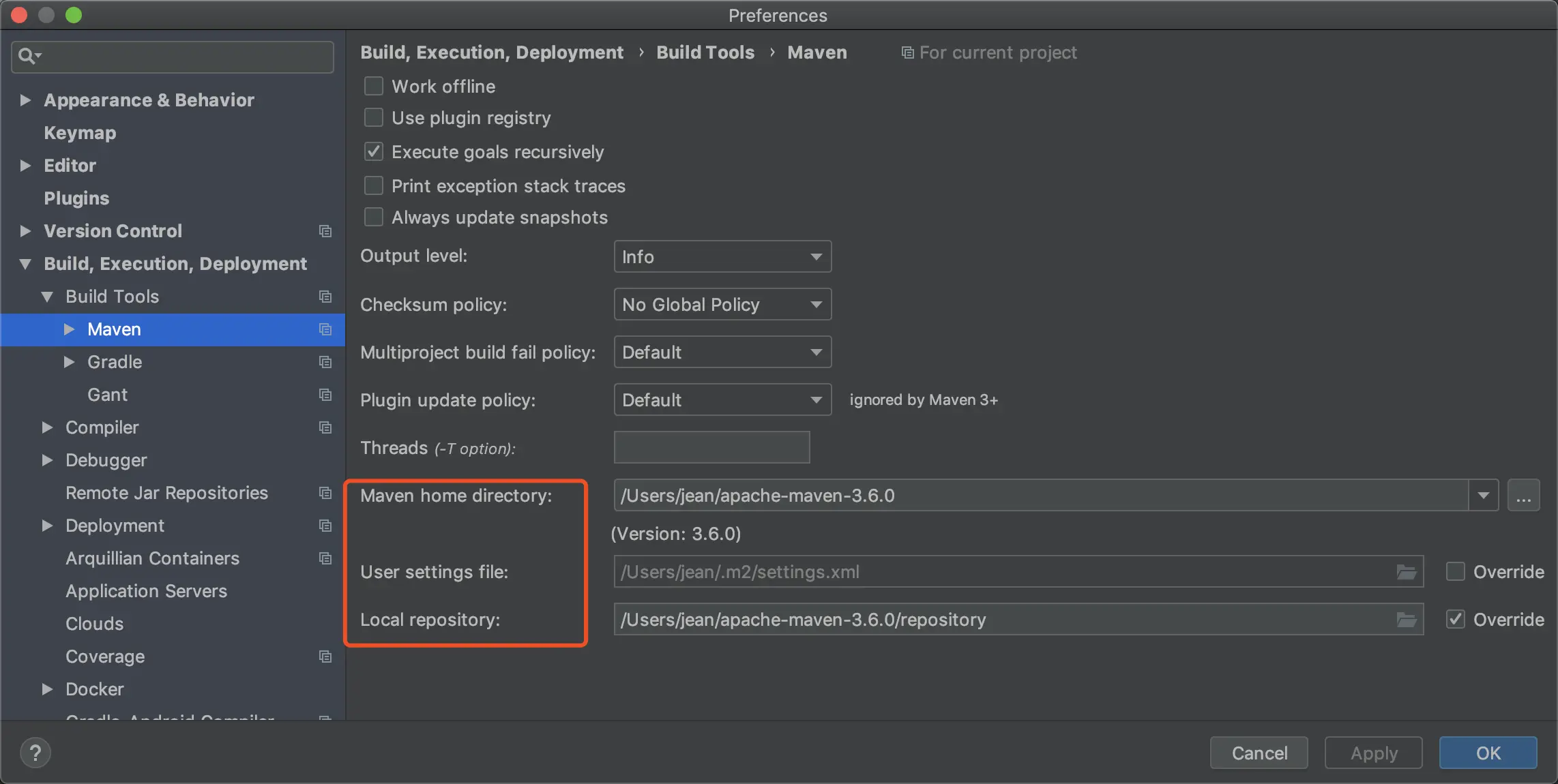Click project-level icon beside Compiler

(325, 427)
